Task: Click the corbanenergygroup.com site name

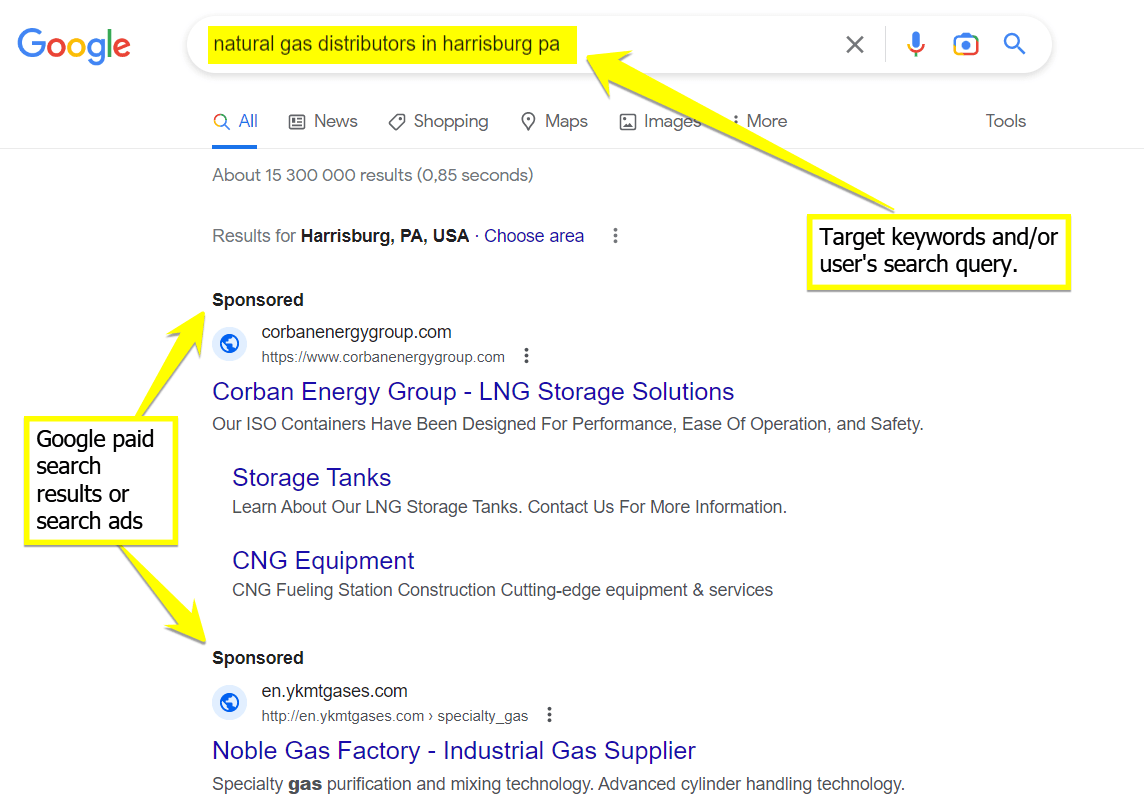Action: [356, 333]
